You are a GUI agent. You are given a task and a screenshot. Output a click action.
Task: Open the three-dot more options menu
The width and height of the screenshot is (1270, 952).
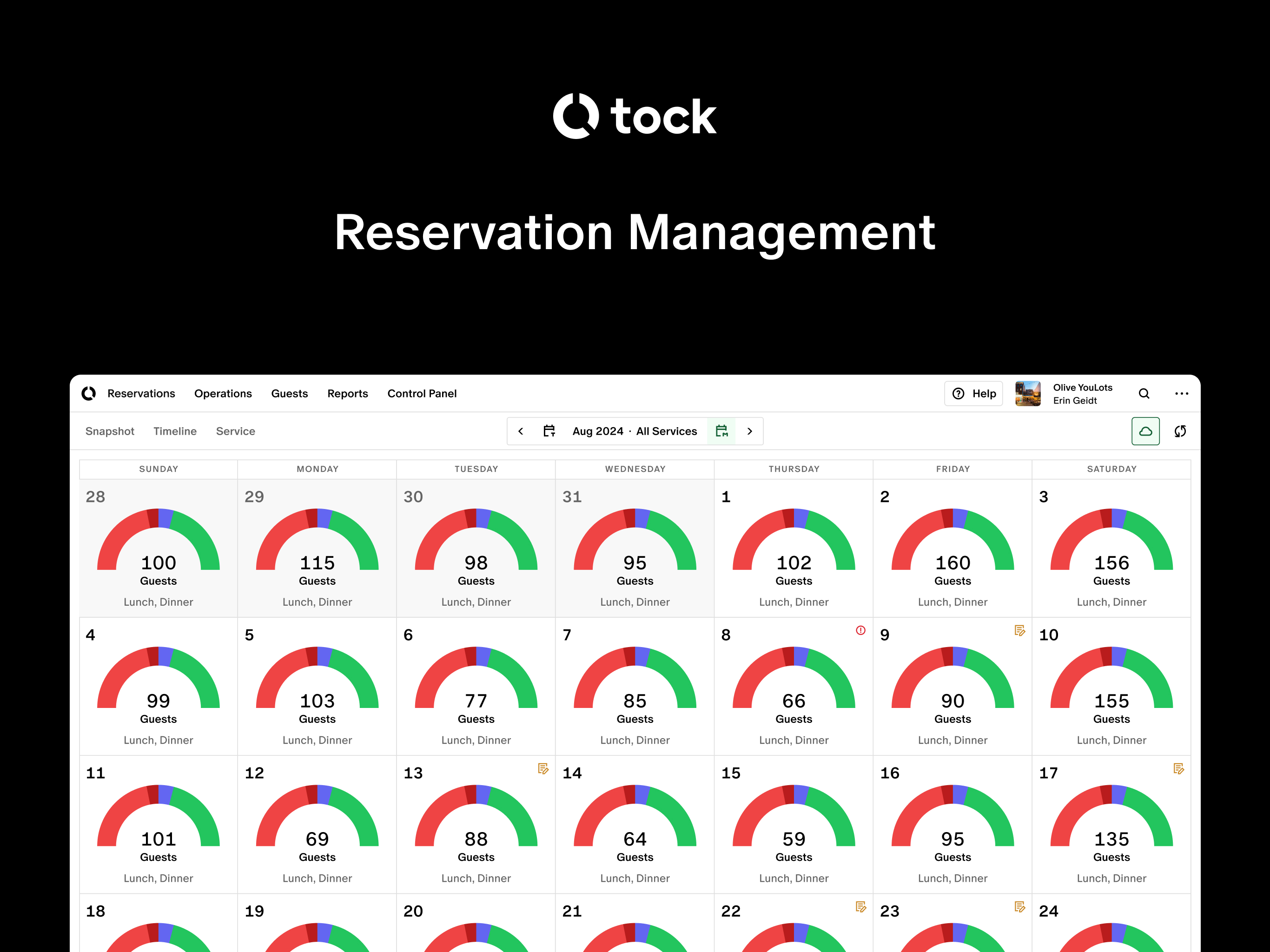[x=1182, y=393]
